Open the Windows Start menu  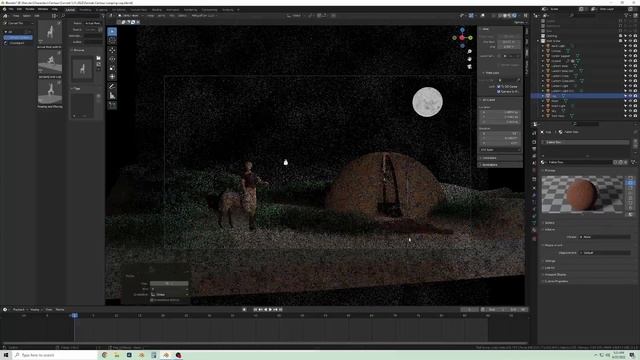click(x=6, y=355)
